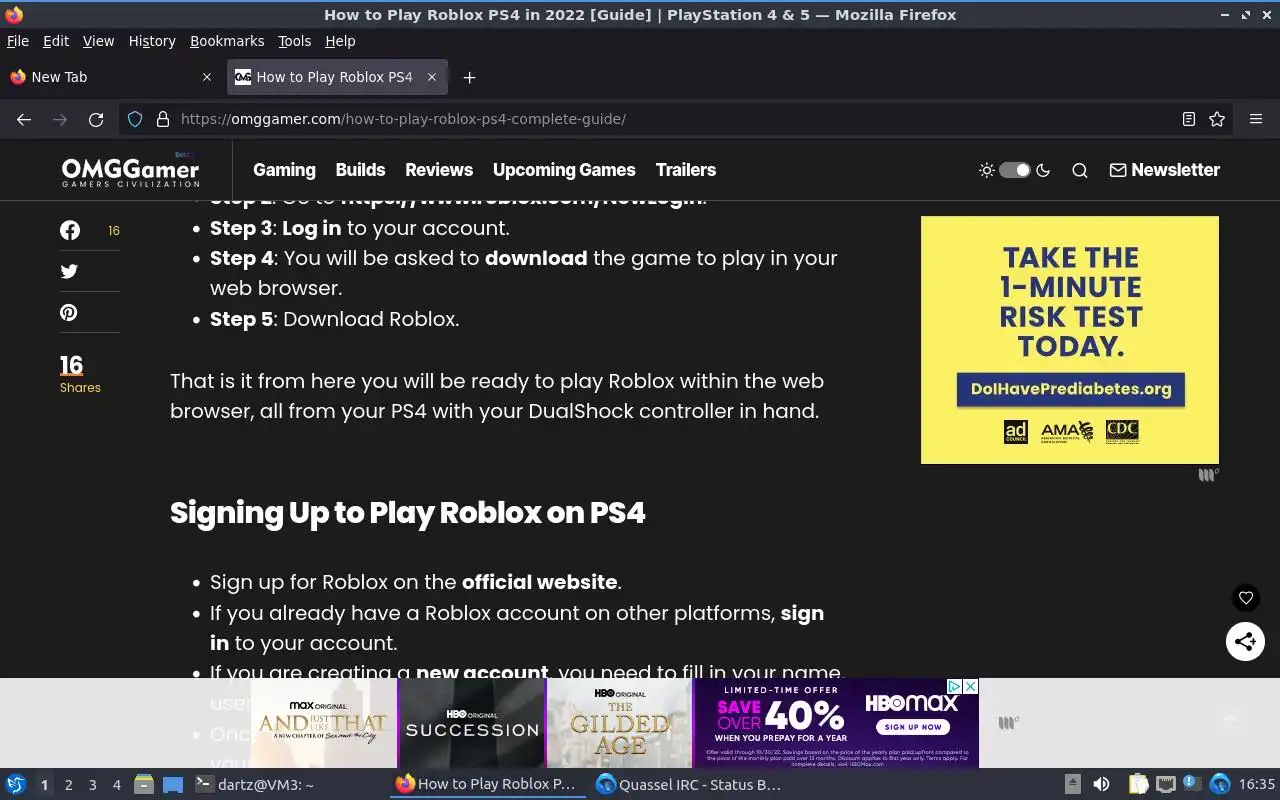Open the file manager taskbar icon
Image resolution: width=1280 pixels, height=800 pixels.
coord(144,784)
